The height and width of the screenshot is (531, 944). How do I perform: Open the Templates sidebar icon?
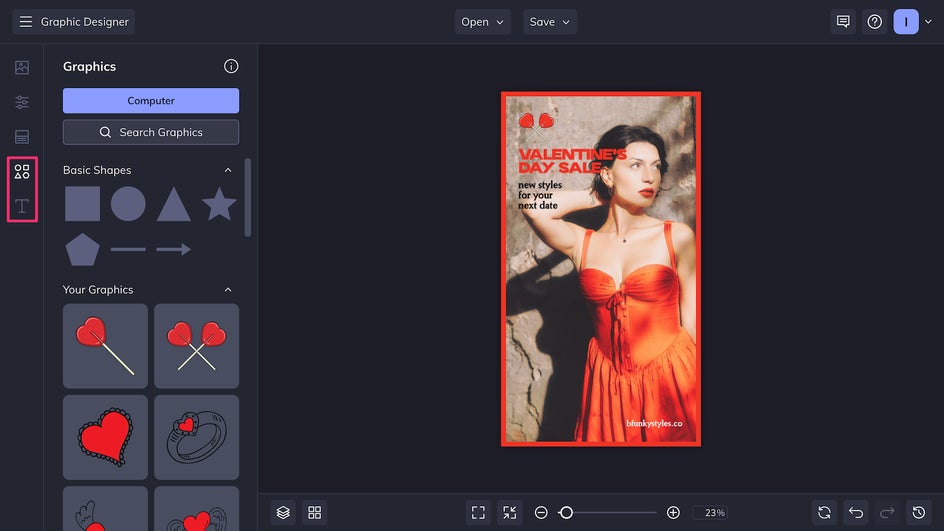[x=22, y=137]
